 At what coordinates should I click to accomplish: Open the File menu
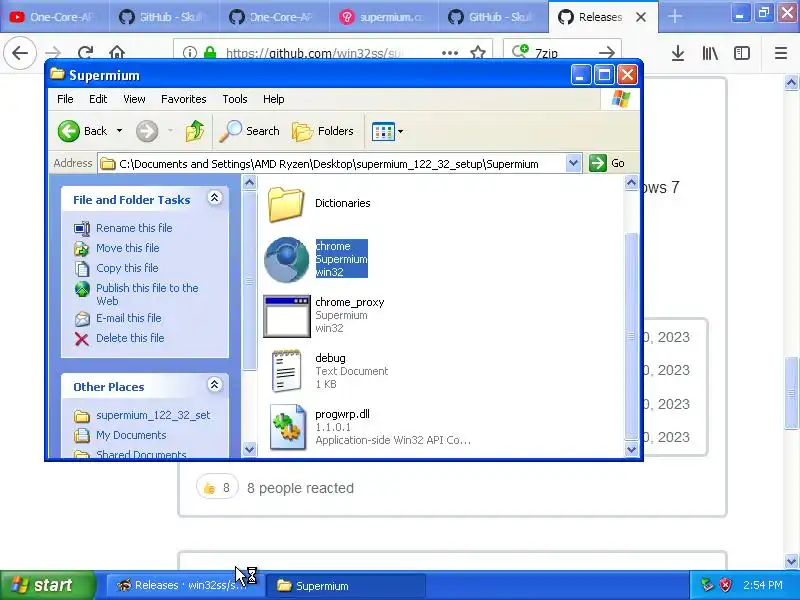pyautogui.click(x=65, y=99)
